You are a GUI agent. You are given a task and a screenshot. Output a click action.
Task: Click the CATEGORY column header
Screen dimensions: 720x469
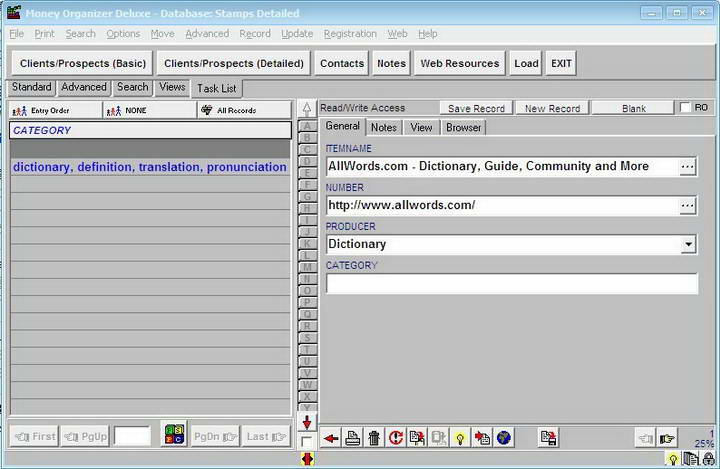pyautogui.click(x=150, y=130)
